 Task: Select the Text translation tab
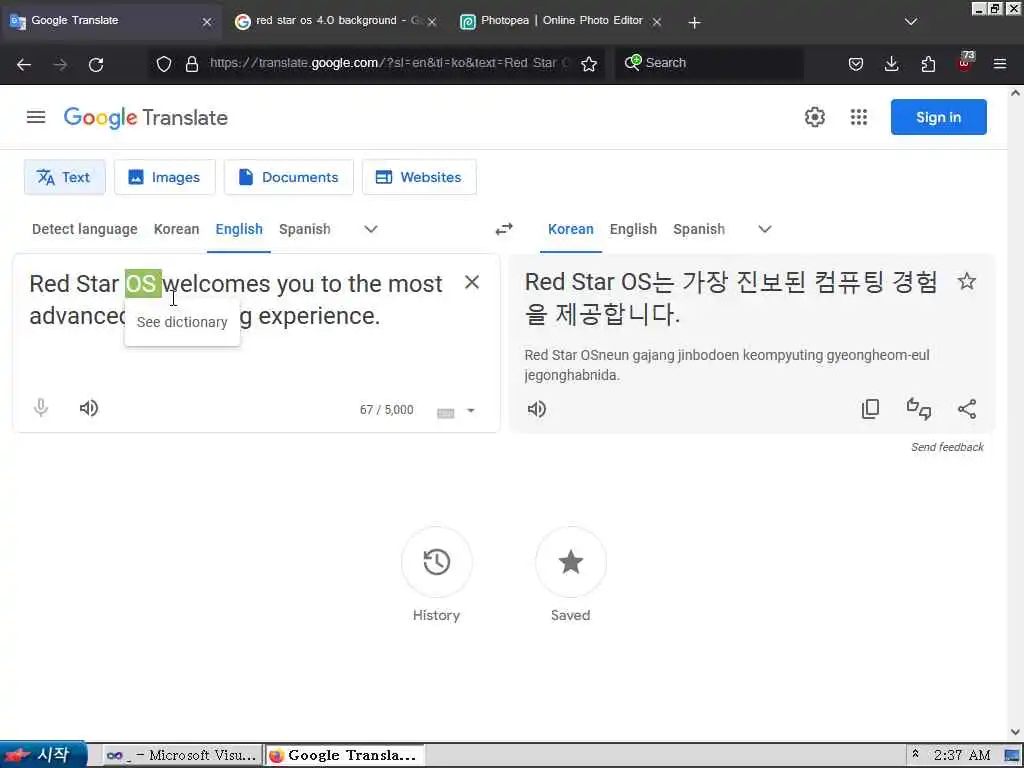(x=65, y=177)
